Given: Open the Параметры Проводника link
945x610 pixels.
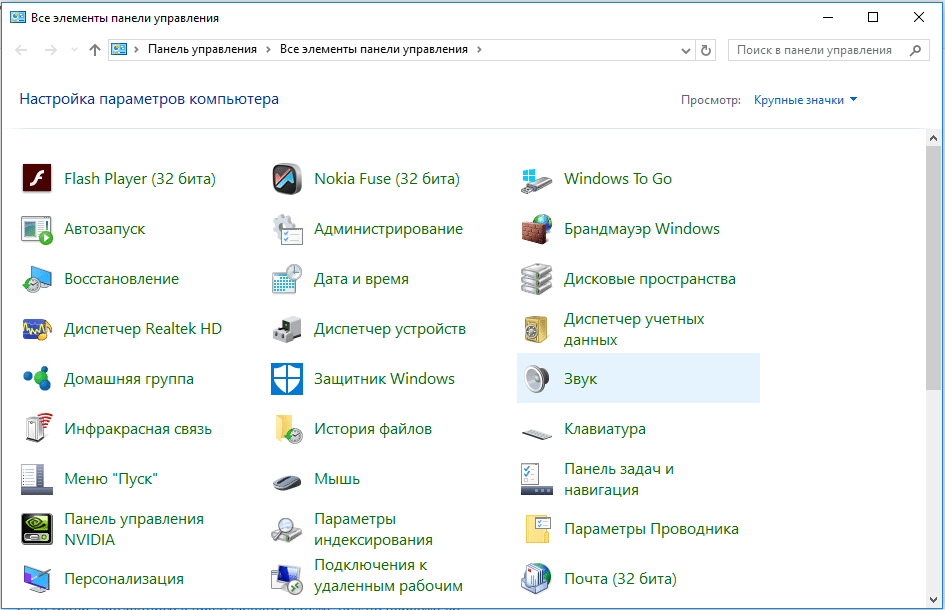Looking at the screenshot, I should (651, 529).
